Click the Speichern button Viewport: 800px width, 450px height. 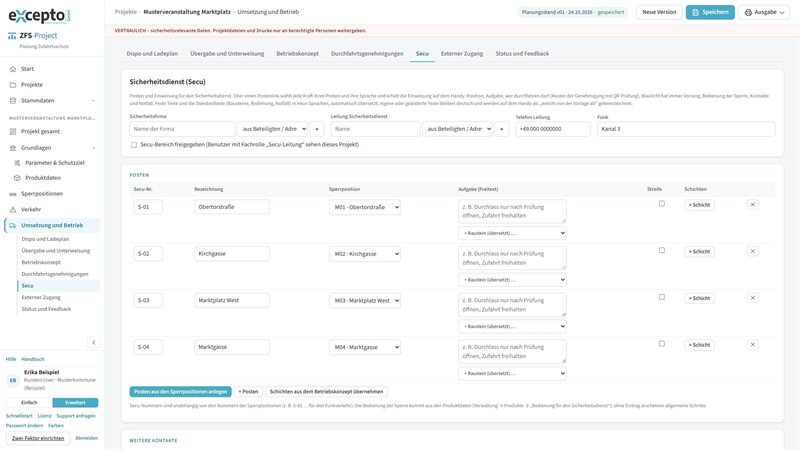(x=710, y=12)
